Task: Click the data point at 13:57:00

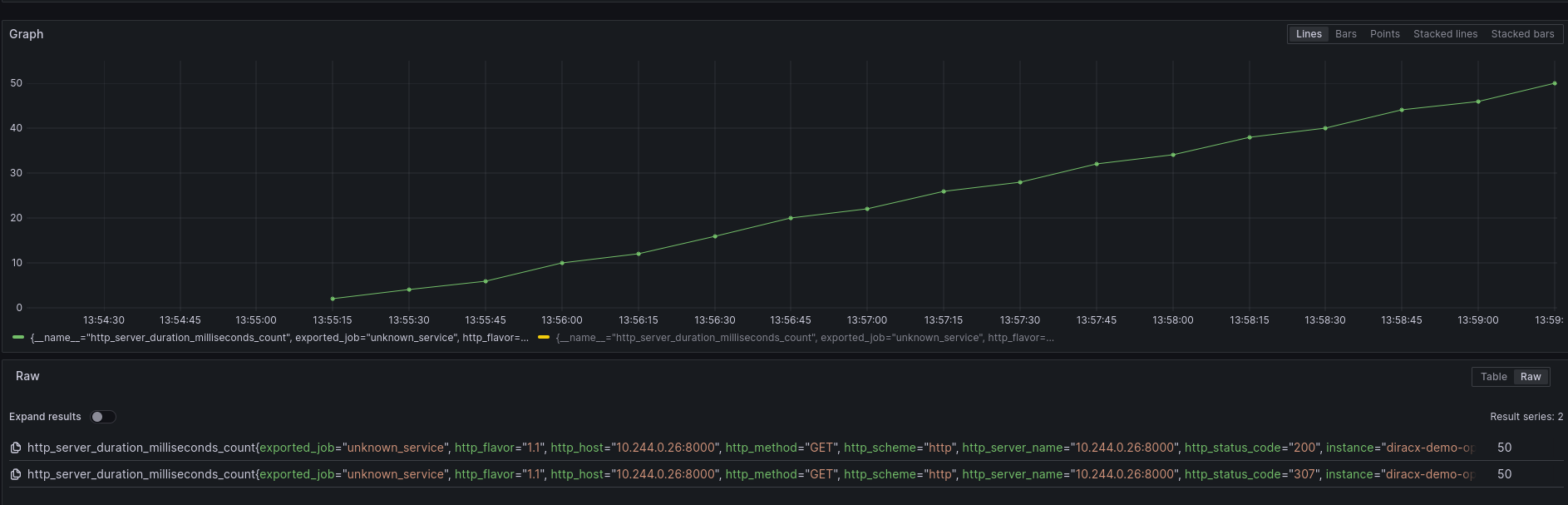Action: click(867, 209)
